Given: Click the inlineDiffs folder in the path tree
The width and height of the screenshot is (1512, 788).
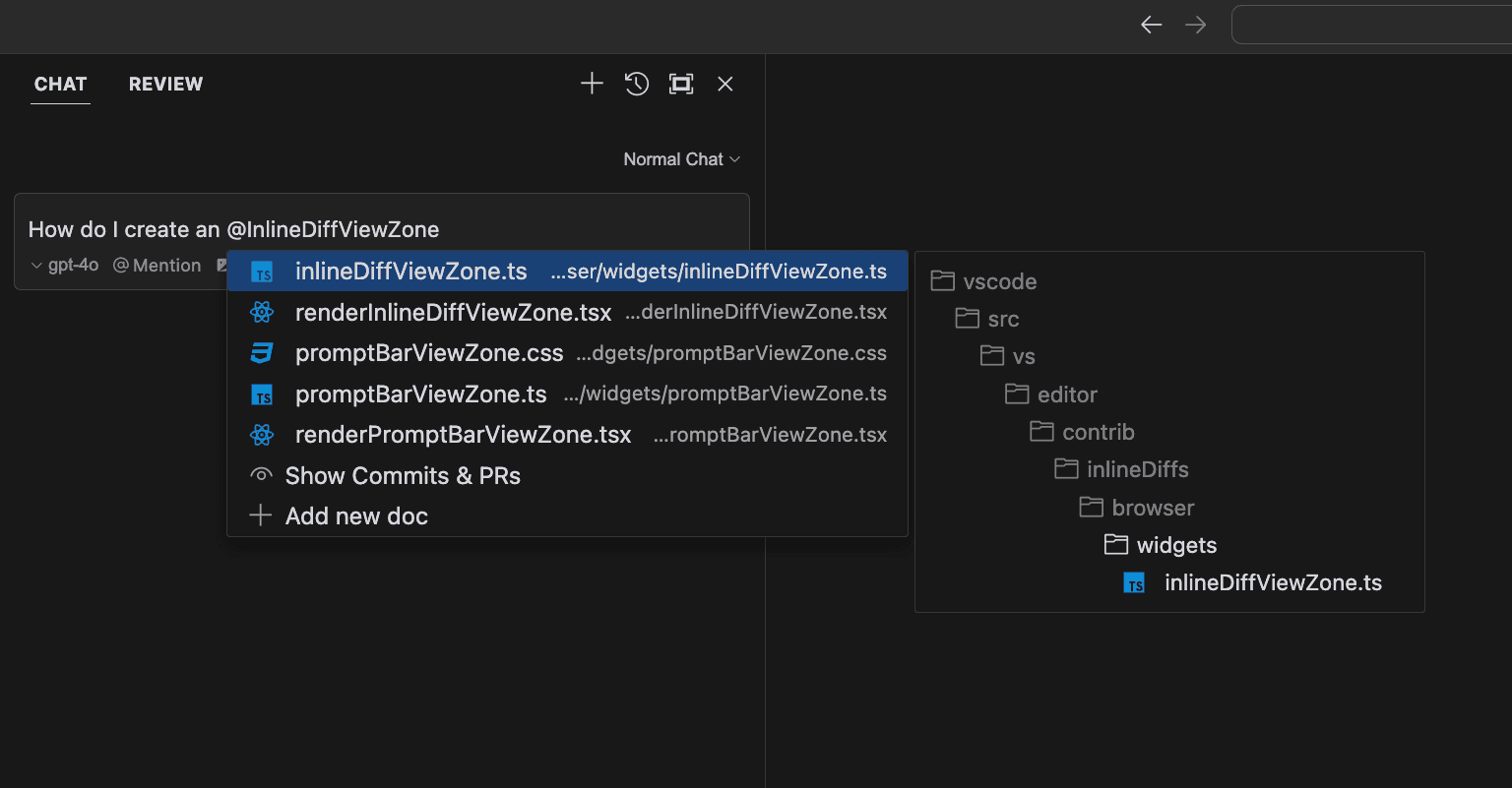Looking at the screenshot, I should [1121, 469].
